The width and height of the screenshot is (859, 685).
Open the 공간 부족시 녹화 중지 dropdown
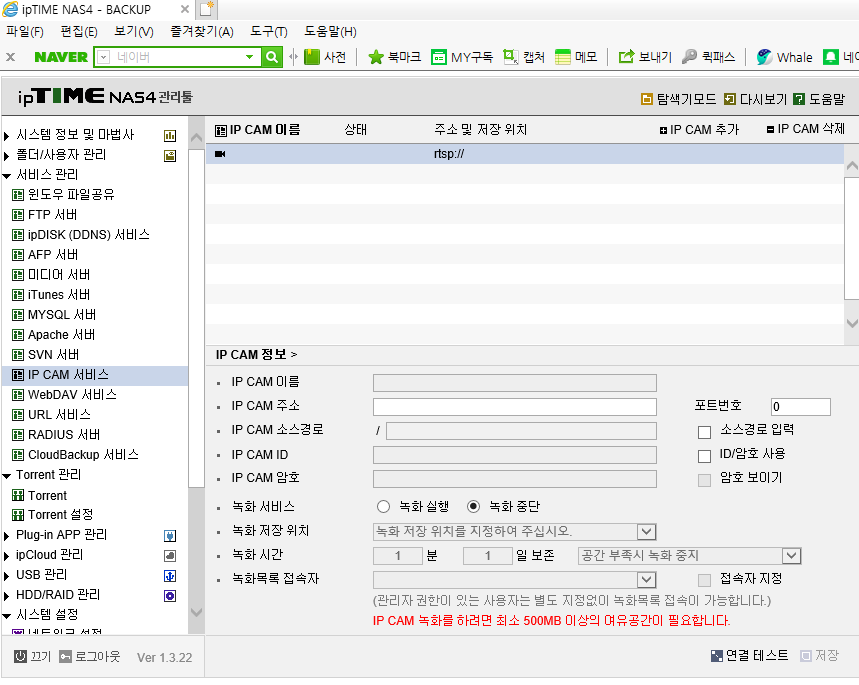click(791, 556)
